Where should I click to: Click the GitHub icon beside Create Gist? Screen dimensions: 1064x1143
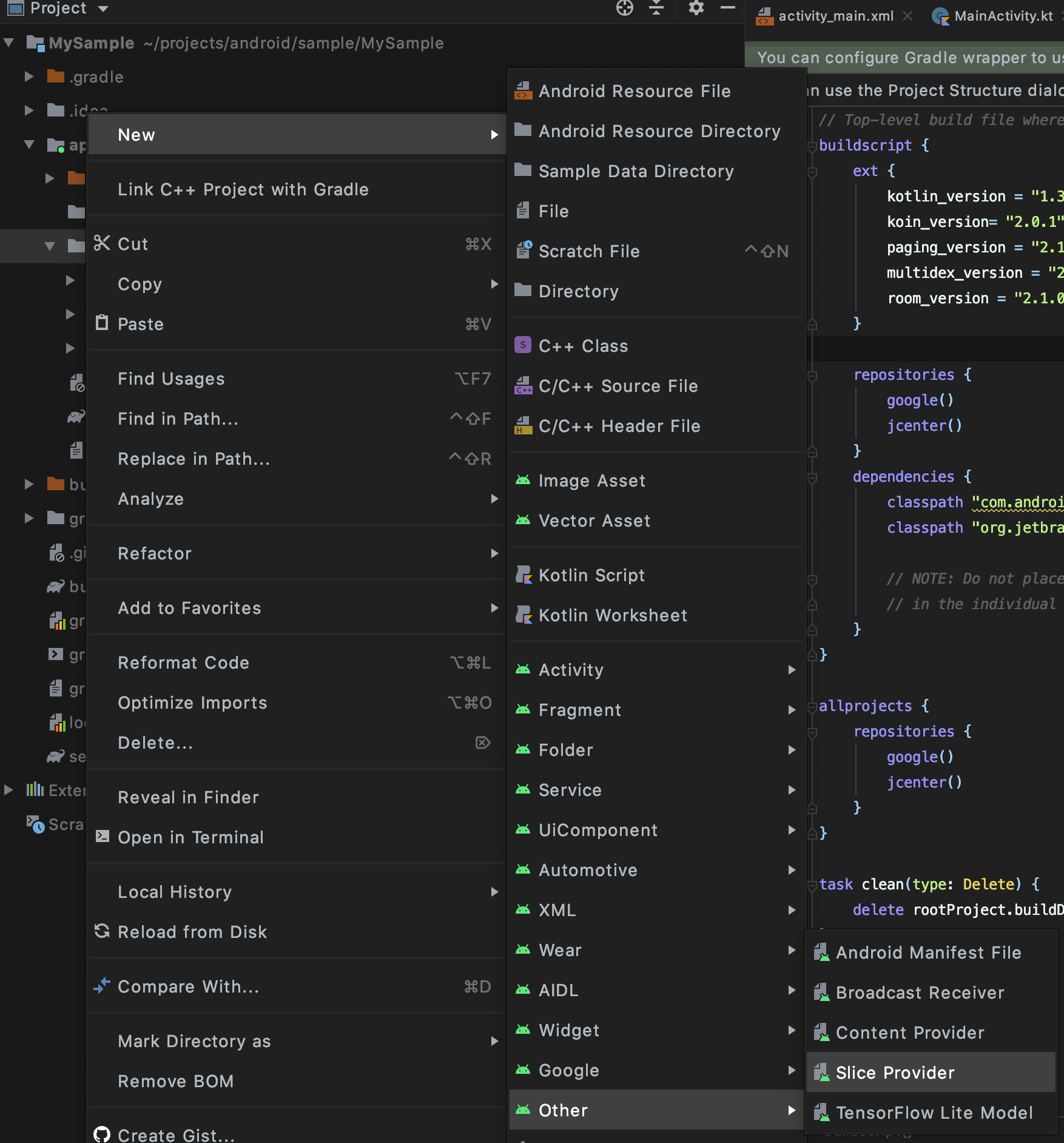point(102,1135)
